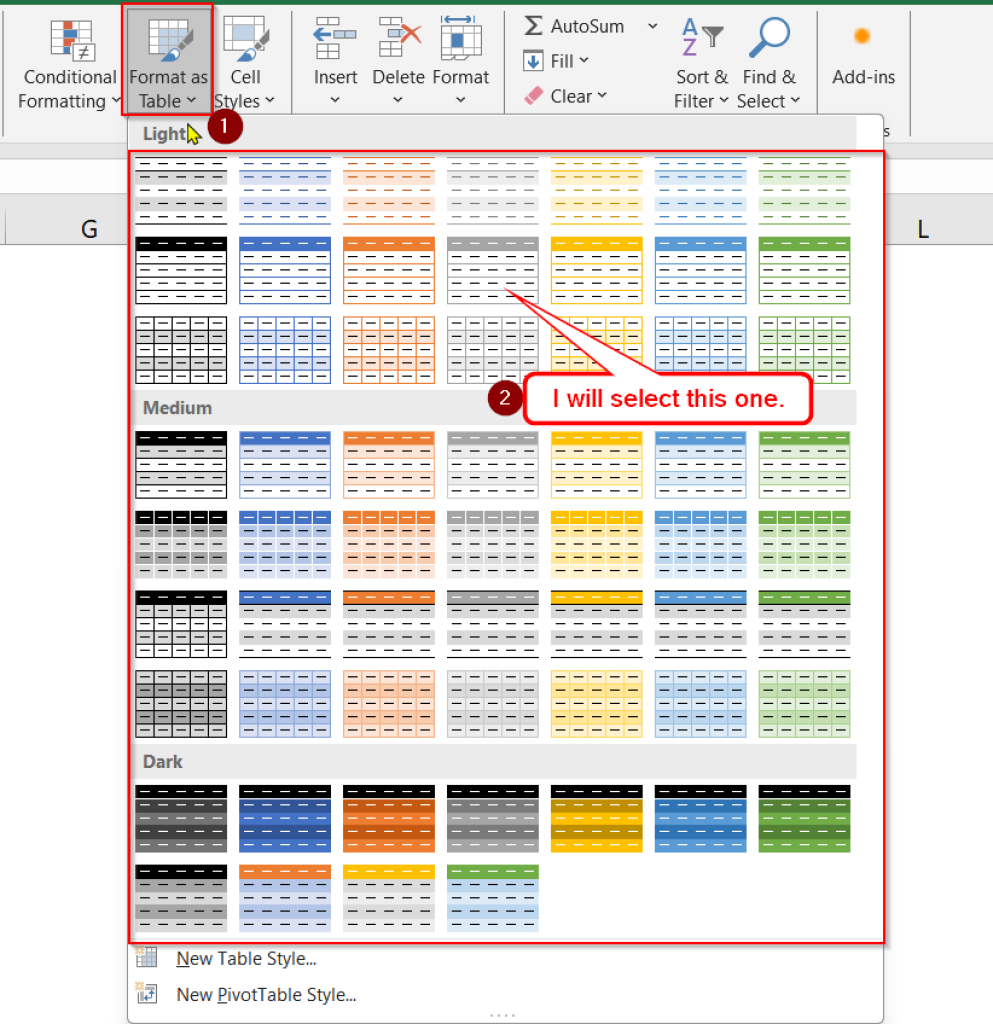
Task: Pick the first black Dark table style
Action: click(x=181, y=818)
